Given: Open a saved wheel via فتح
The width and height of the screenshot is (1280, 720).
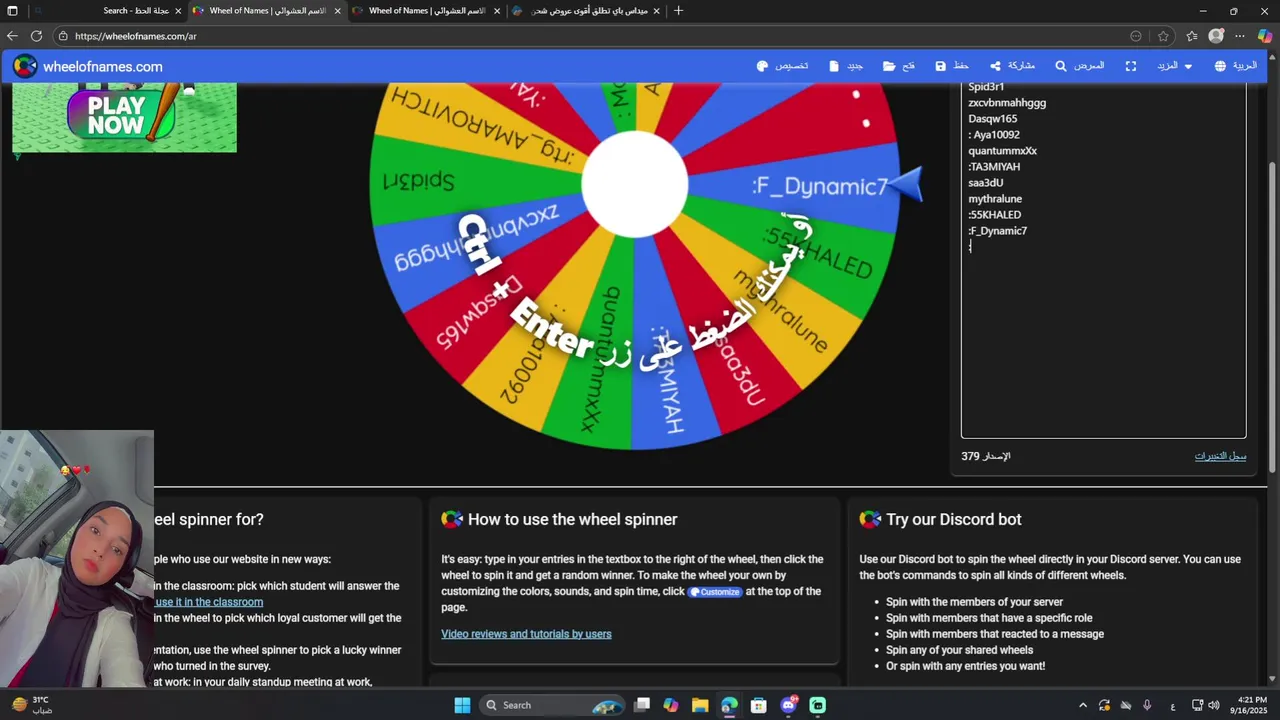Looking at the screenshot, I should (x=898, y=66).
